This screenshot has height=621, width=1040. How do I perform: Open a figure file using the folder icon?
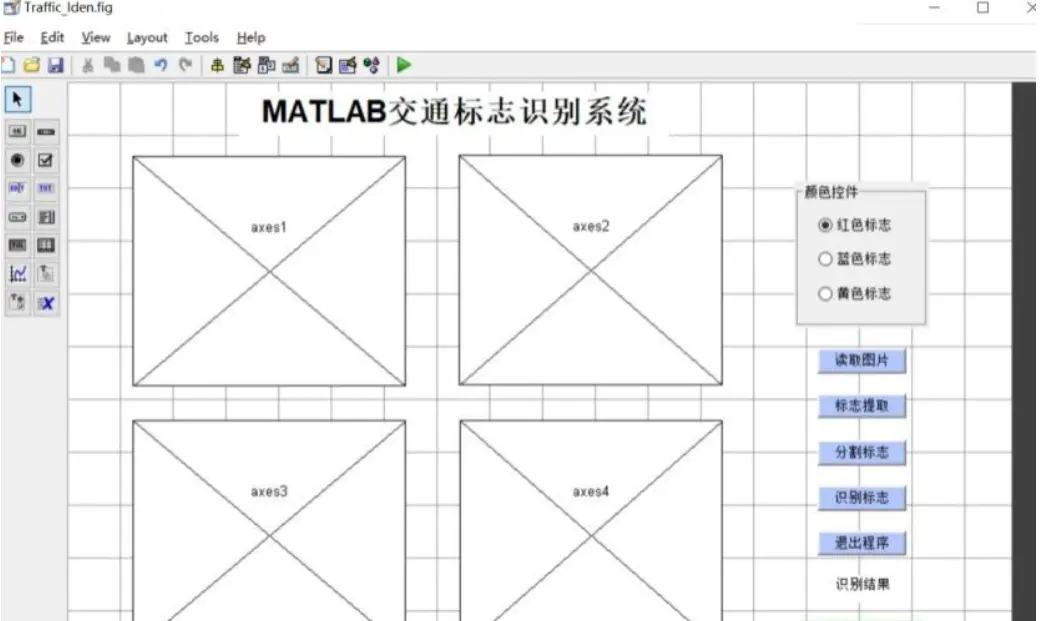tap(31, 65)
